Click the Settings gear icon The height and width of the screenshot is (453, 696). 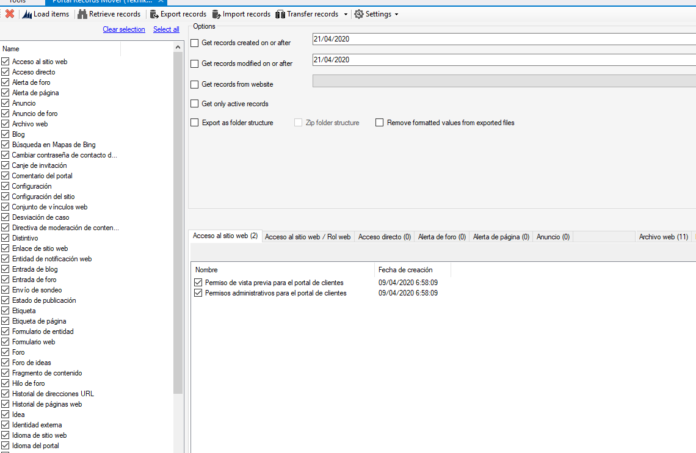coord(360,14)
